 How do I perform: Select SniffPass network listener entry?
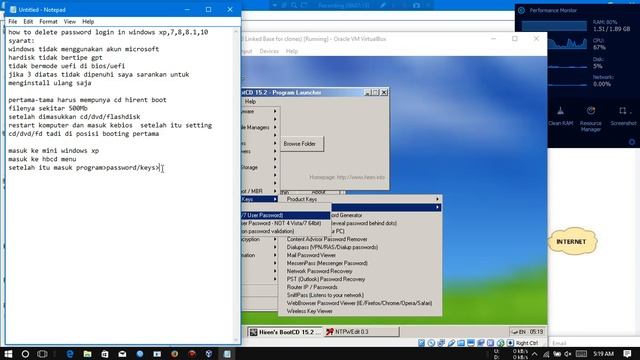[x=325, y=295]
